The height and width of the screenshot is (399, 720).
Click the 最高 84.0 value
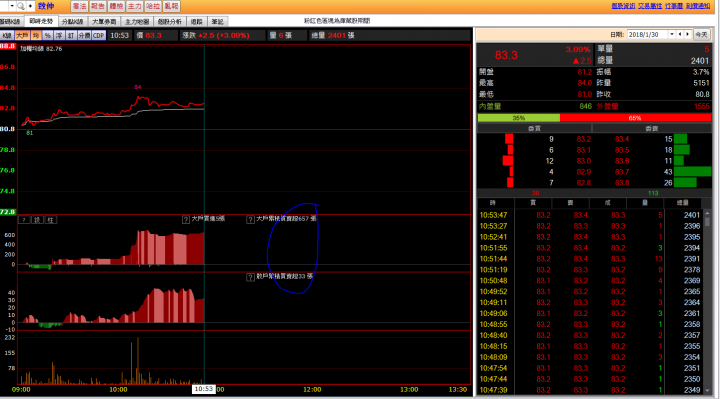[x=585, y=83]
